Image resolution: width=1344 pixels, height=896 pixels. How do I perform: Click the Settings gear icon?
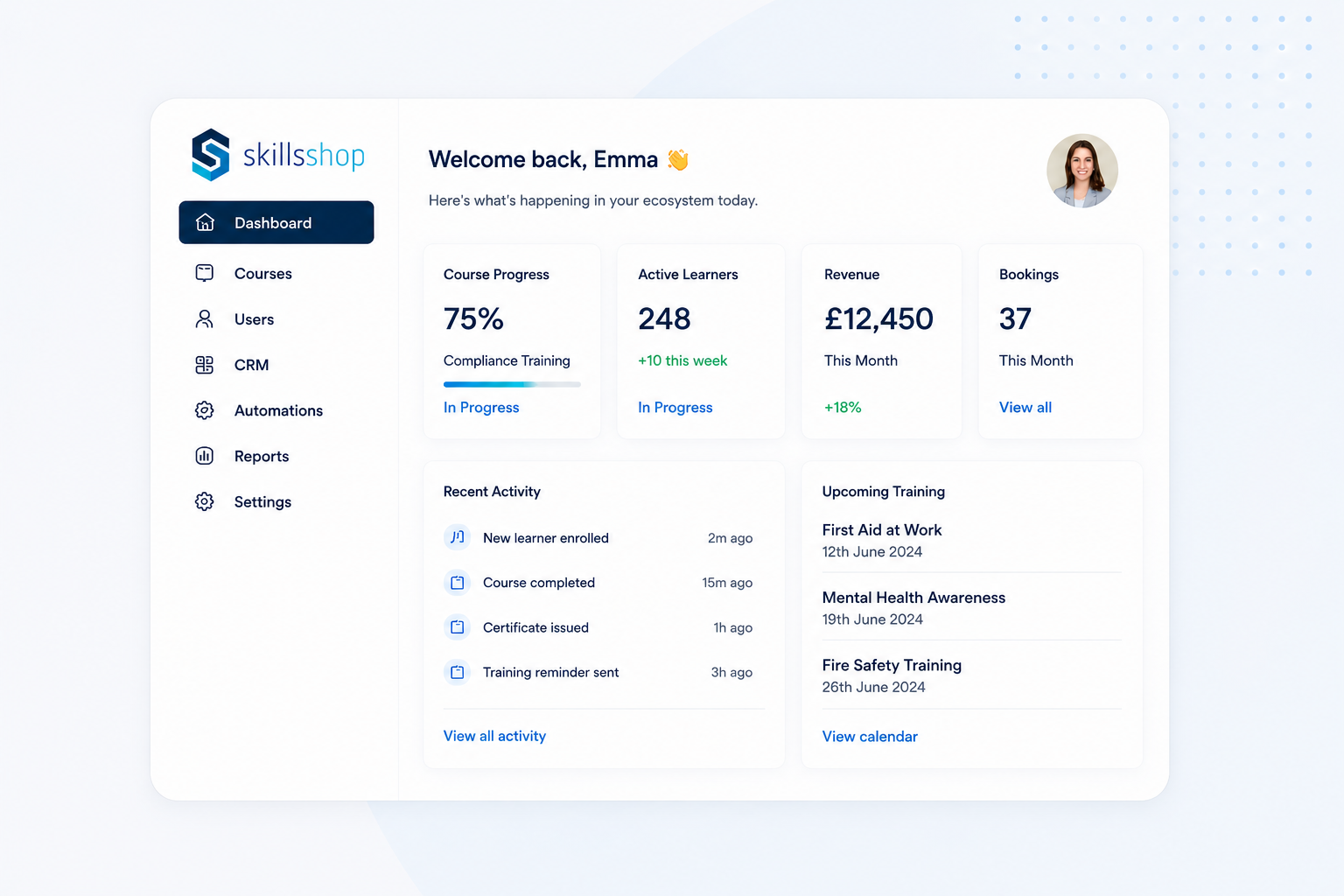click(205, 501)
